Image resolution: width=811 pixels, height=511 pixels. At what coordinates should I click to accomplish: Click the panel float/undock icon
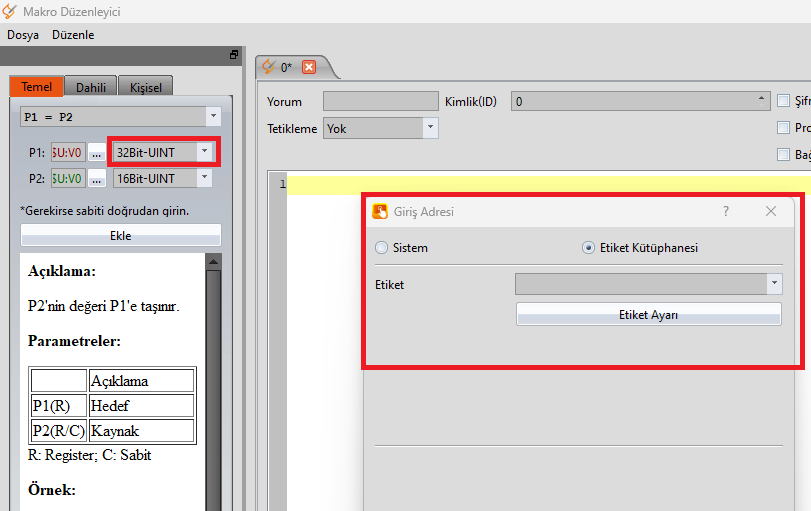pyautogui.click(x=234, y=54)
